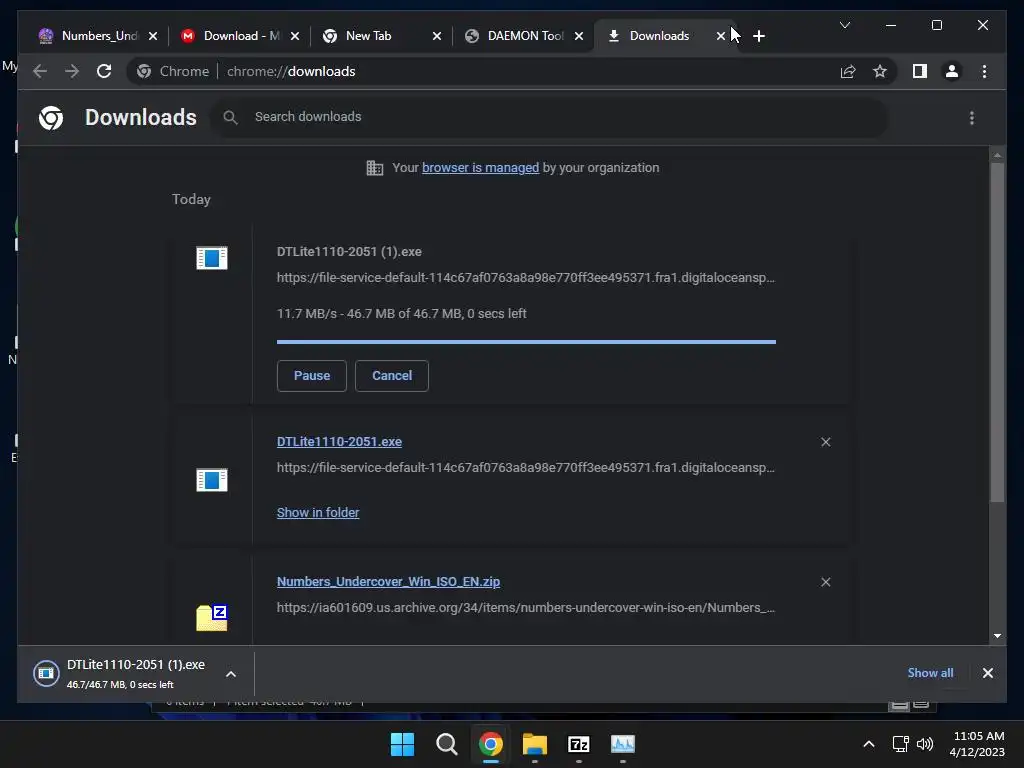Cancel the DTLite1110-2051 (1).exe download
Screen dimensions: 1024x768
[392, 376]
